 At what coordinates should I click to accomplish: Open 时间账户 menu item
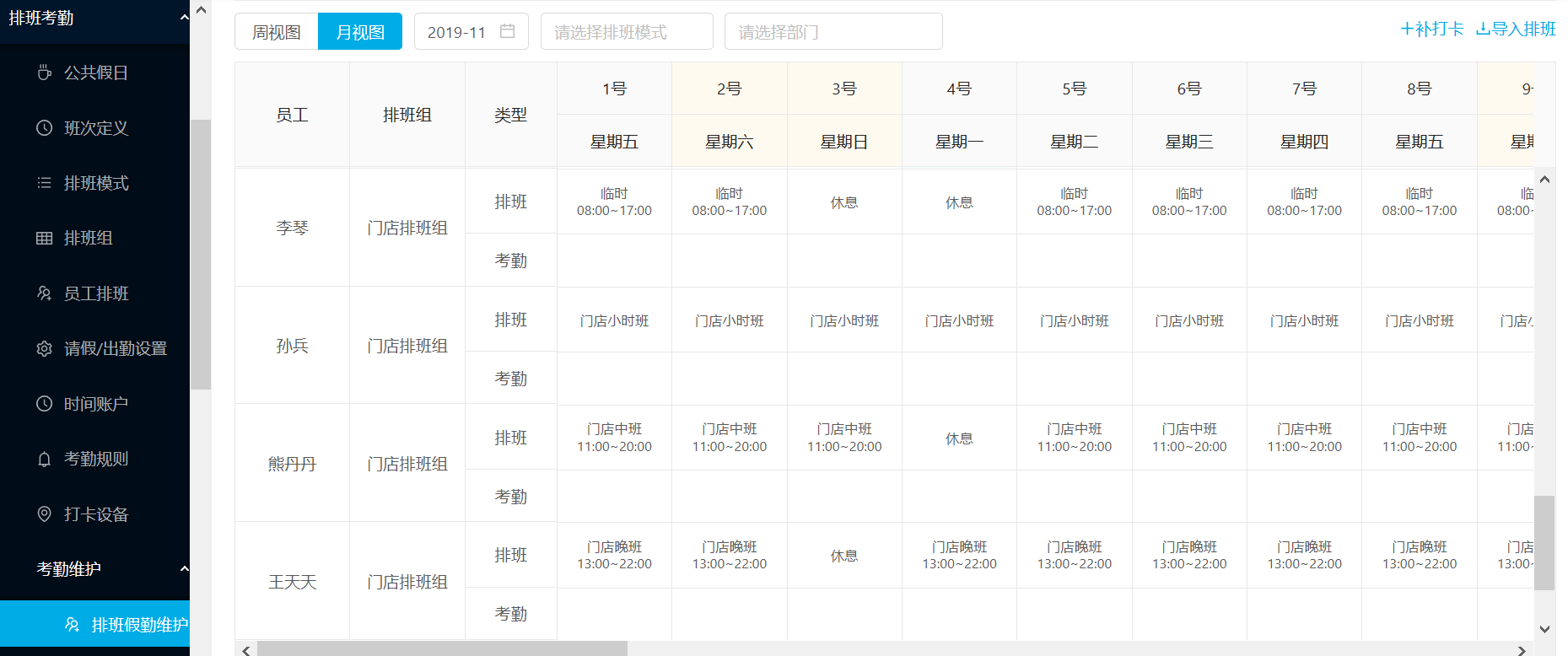tap(94, 404)
